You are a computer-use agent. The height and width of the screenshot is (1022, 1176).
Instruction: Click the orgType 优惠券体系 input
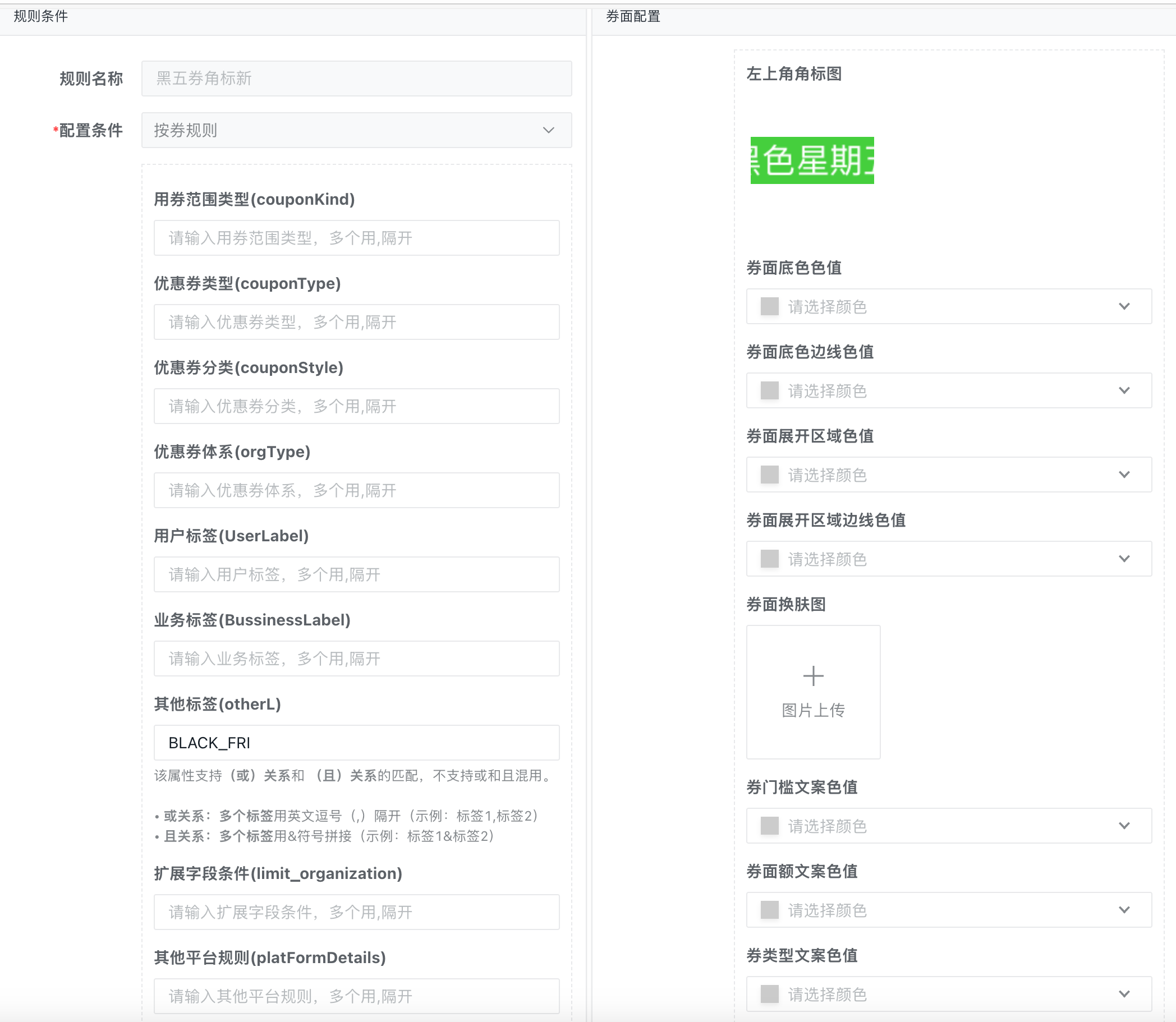356,490
